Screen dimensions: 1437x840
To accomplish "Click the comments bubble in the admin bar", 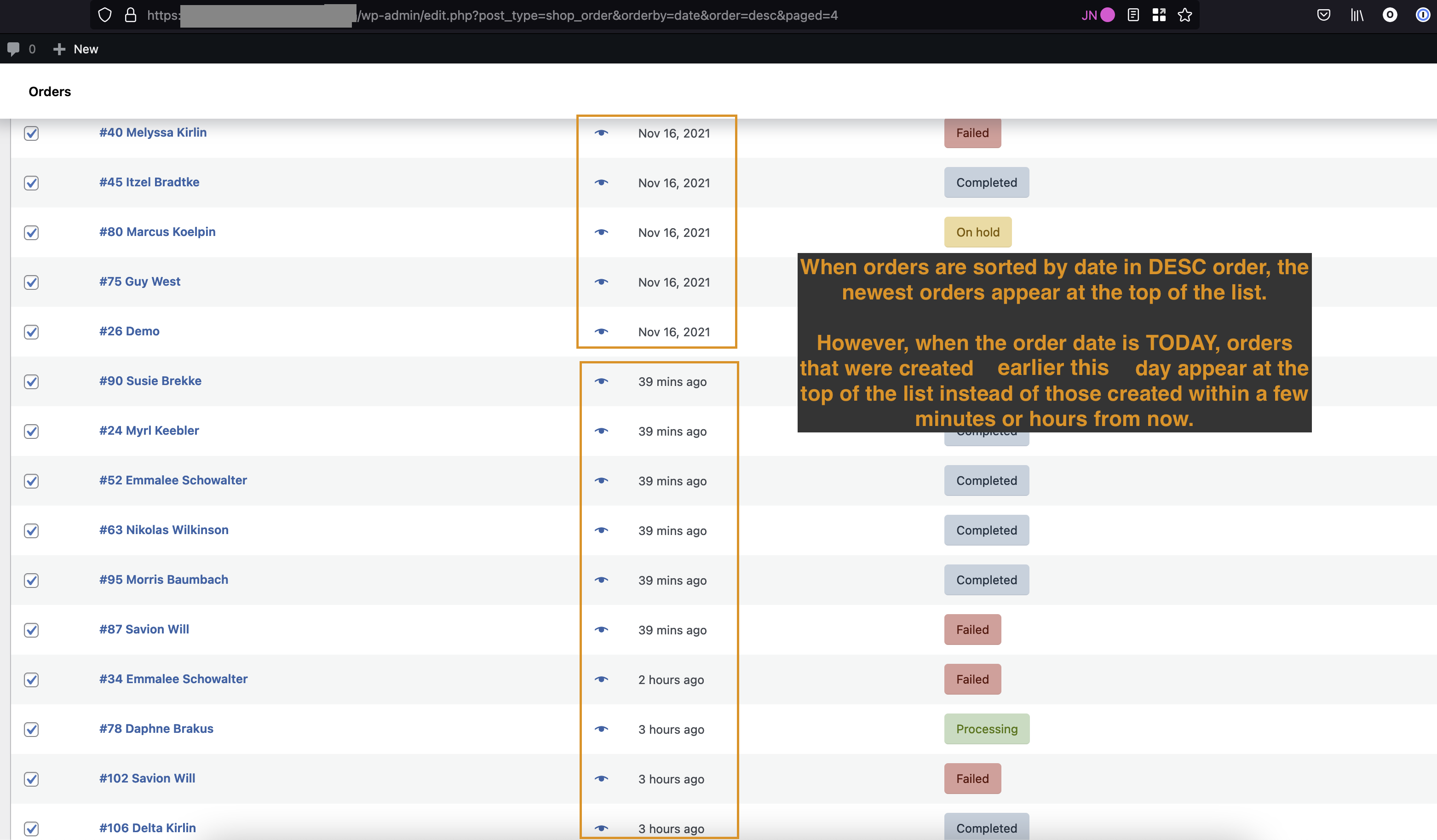I will point(14,49).
